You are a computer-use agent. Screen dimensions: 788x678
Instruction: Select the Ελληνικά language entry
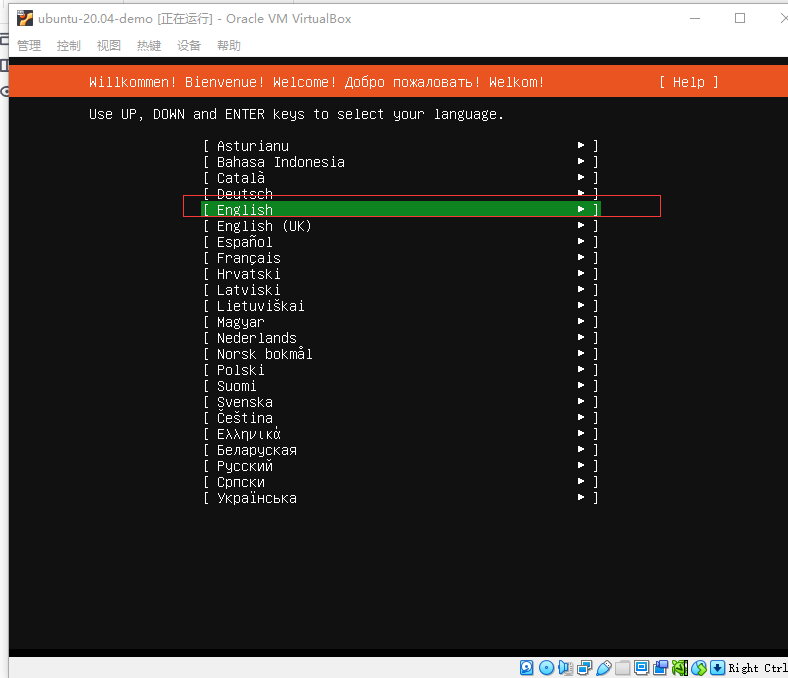point(401,434)
